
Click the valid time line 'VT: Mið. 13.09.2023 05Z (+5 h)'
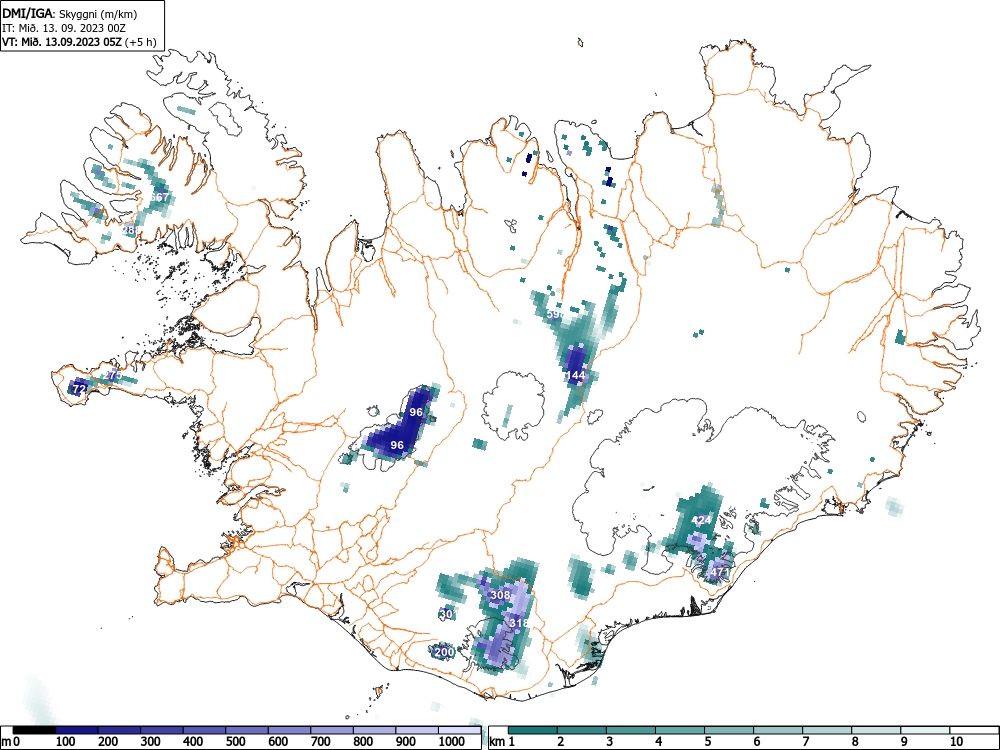(x=79, y=42)
